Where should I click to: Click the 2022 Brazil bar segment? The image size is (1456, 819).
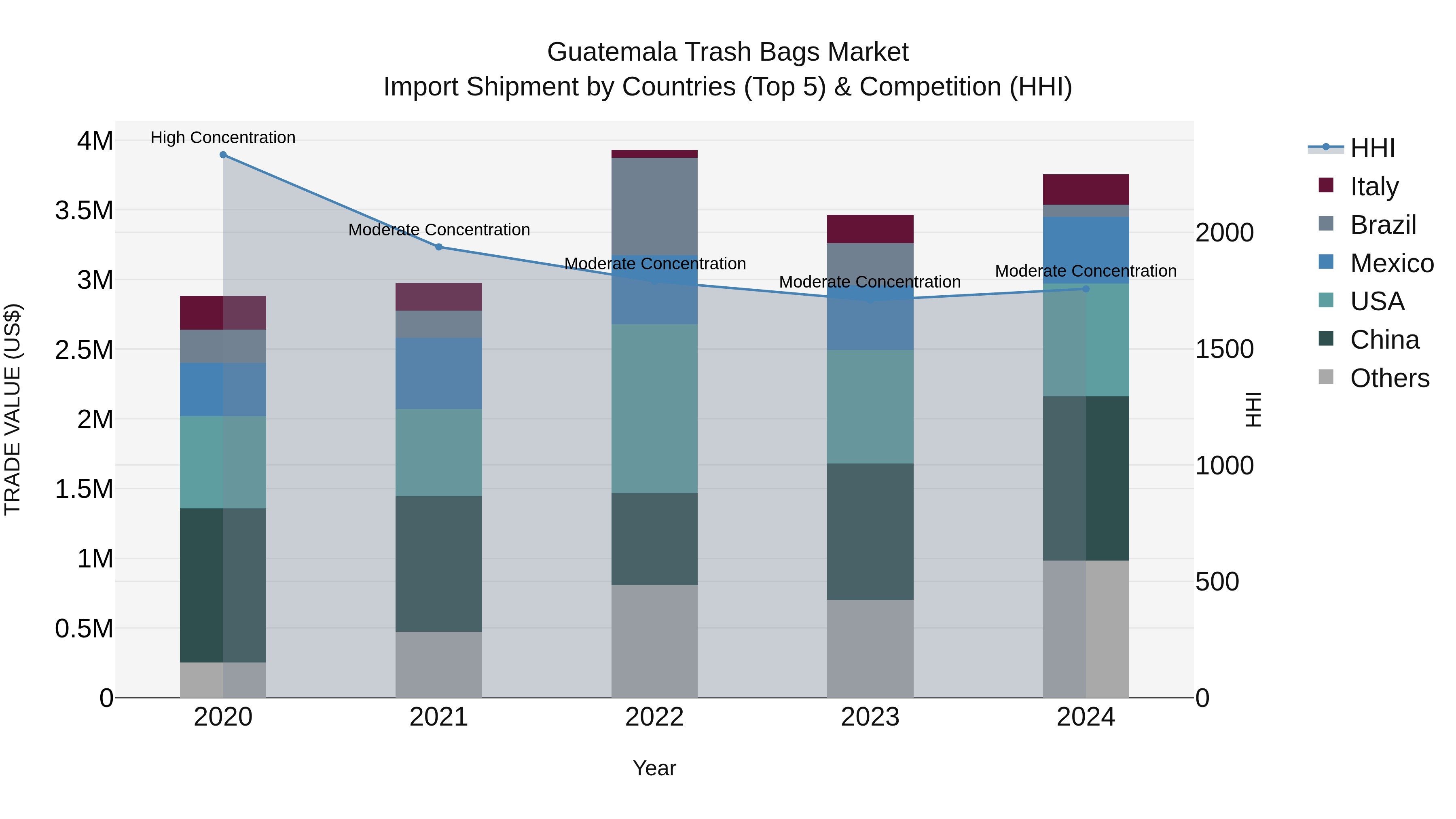pos(654,206)
